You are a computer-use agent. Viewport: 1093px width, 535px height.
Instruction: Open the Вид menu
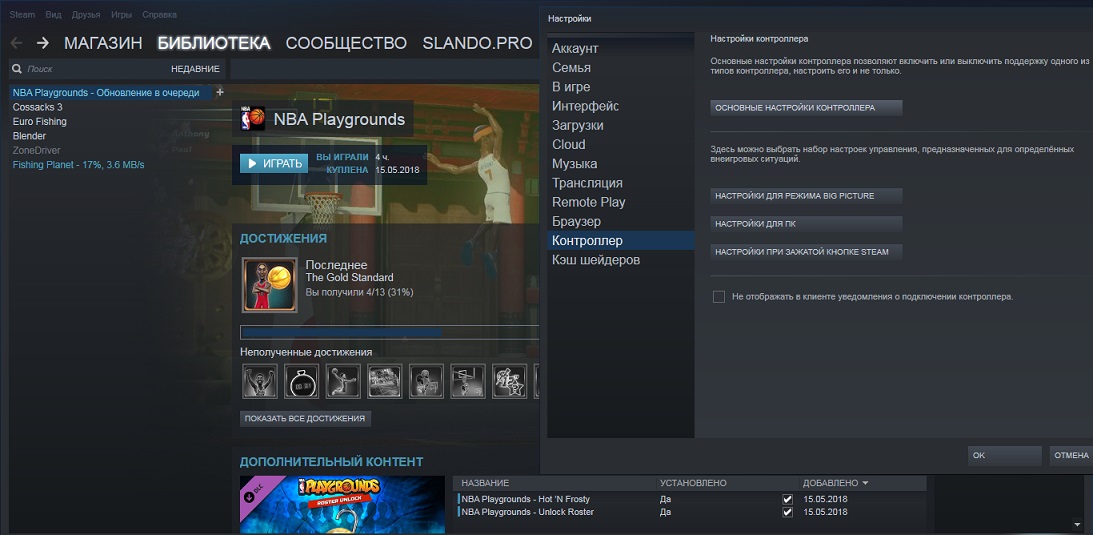[x=54, y=15]
